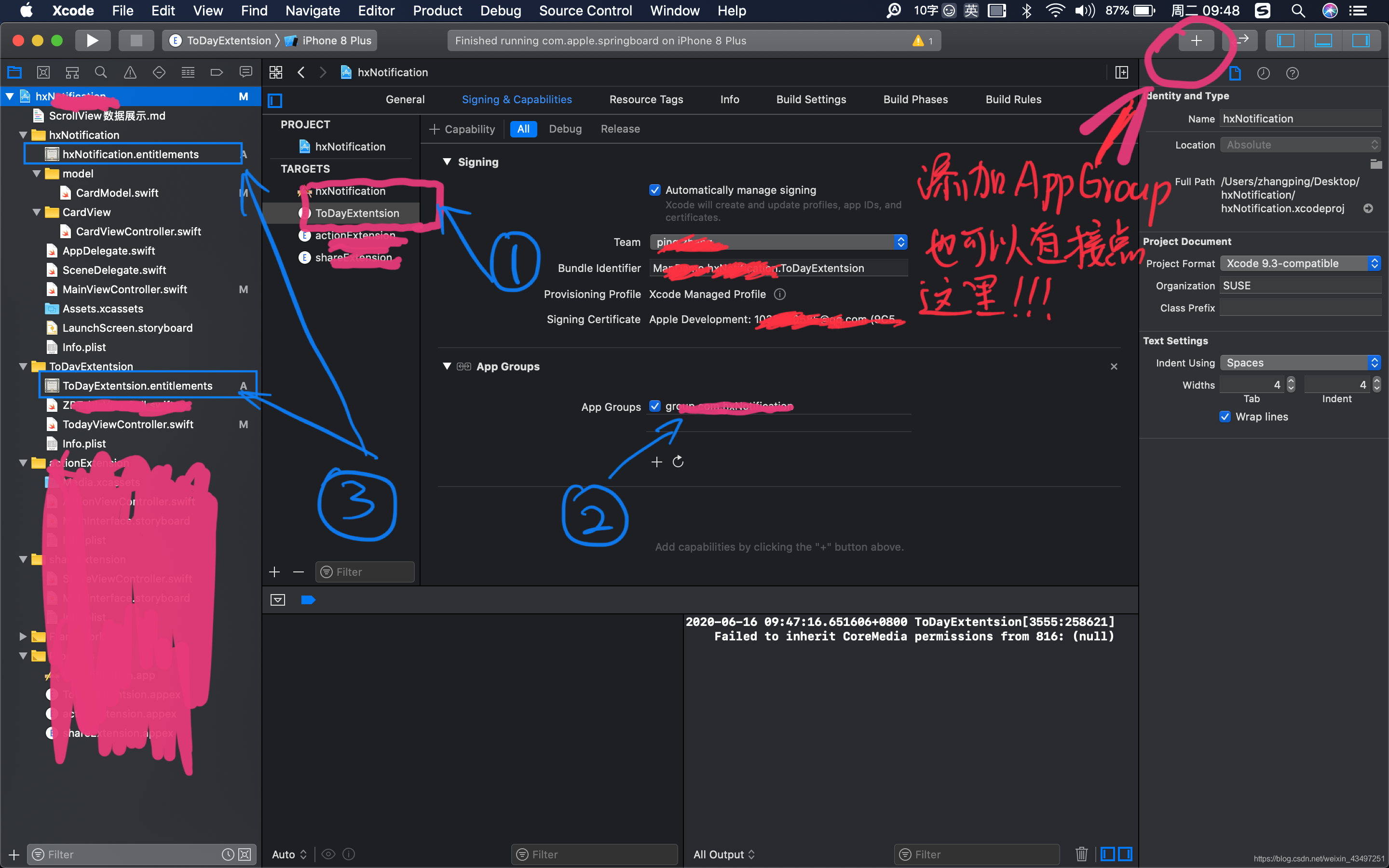Open All Output console selector

click(724, 854)
